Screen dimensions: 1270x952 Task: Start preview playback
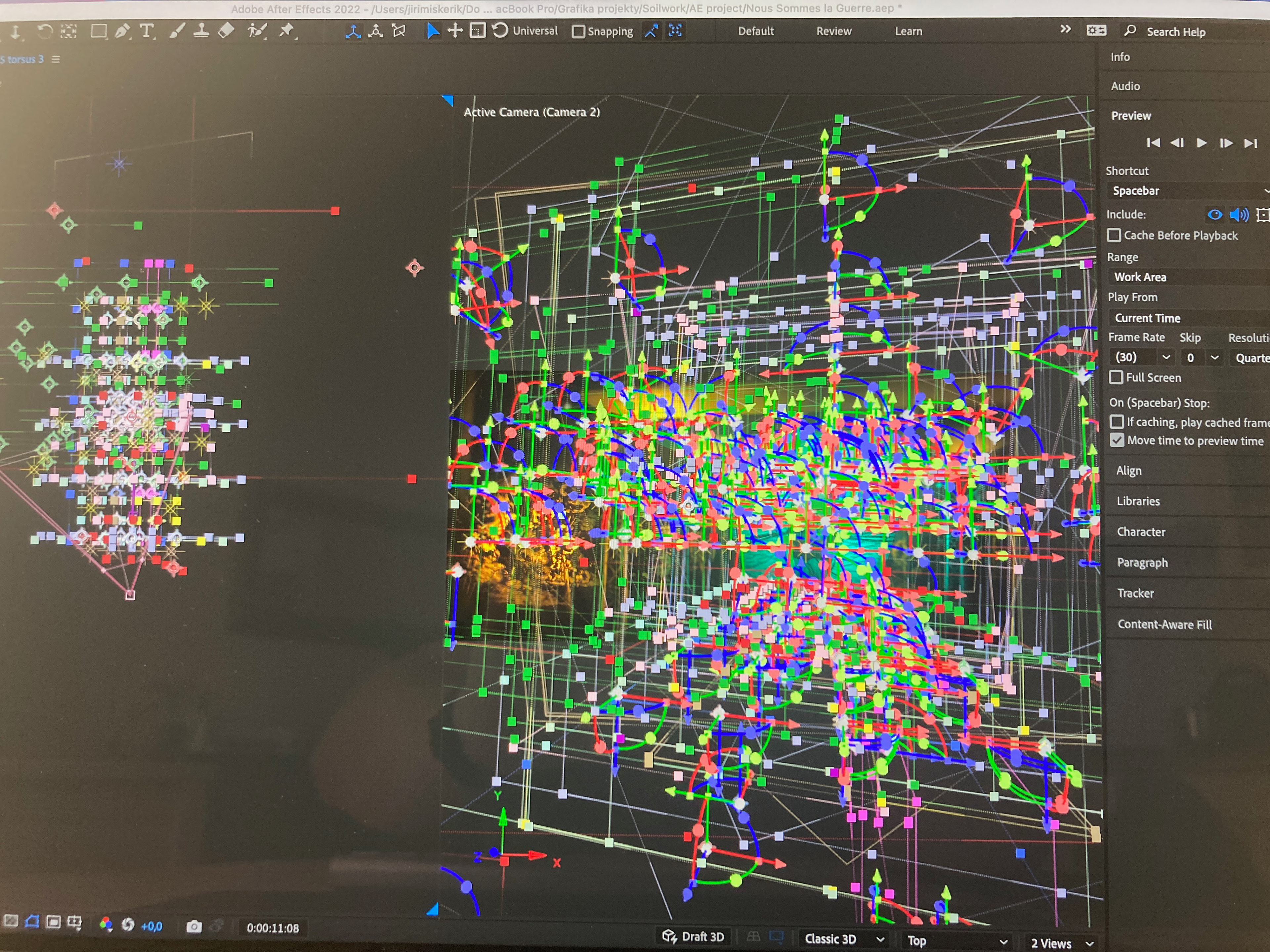pos(1201,143)
